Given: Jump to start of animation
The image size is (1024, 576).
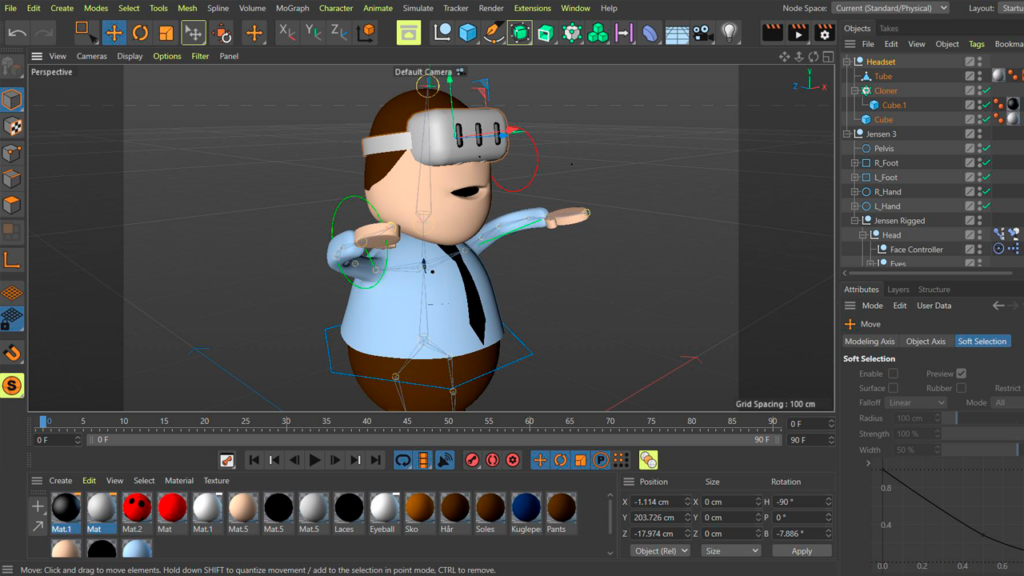Looking at the screenshot, I should (253, 460).
